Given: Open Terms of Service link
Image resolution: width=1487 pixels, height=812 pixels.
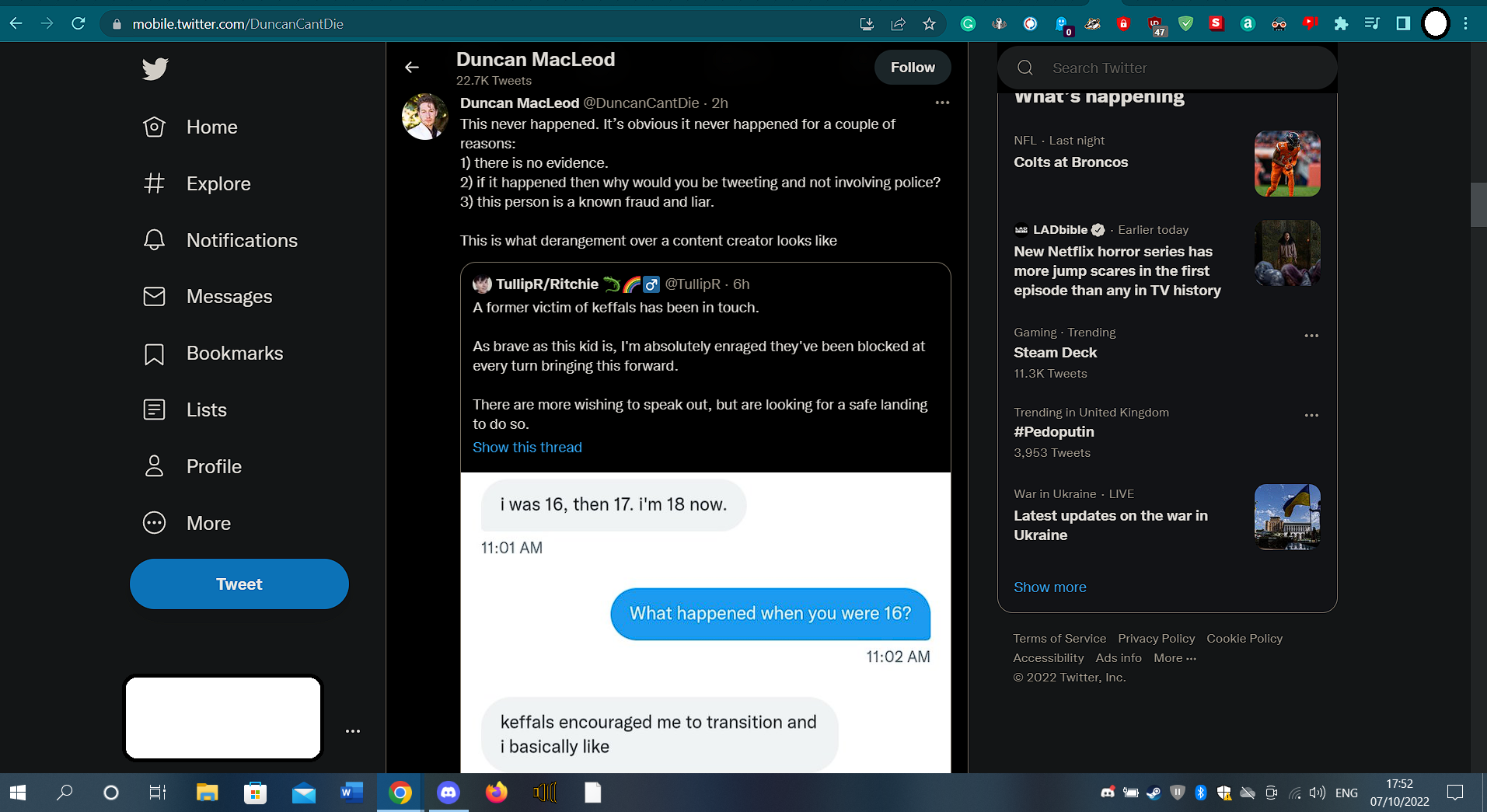Looking at the screenshot, I should click(1059, 639).
